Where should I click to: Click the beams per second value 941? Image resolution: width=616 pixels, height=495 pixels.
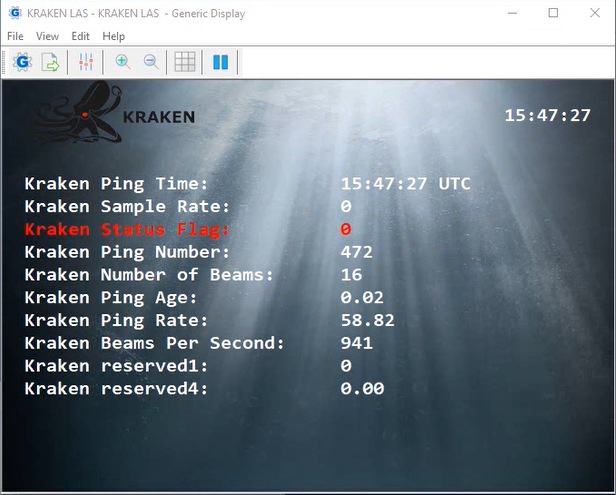356,343
